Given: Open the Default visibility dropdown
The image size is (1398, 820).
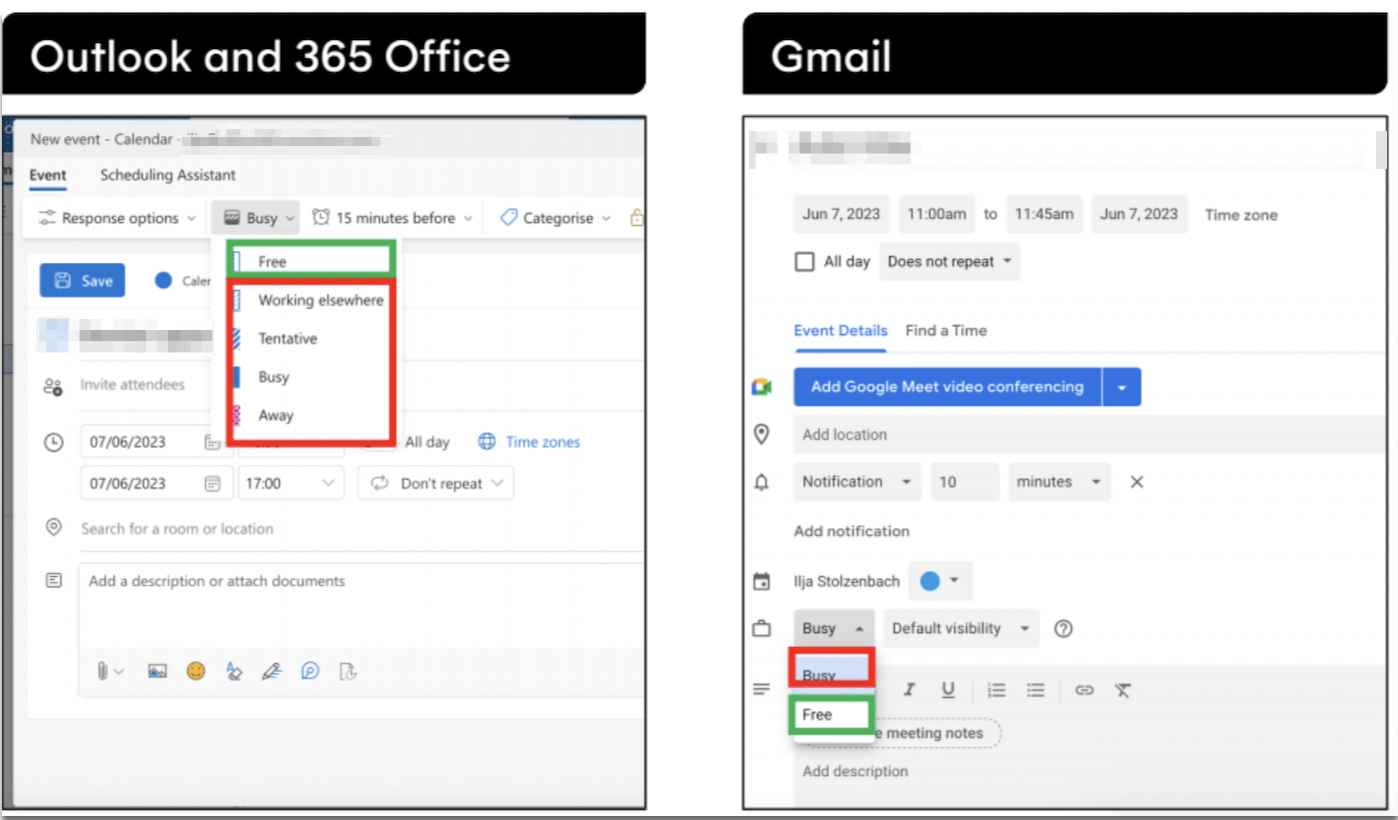Looking at the screenshot, I should tap(961, 629).
